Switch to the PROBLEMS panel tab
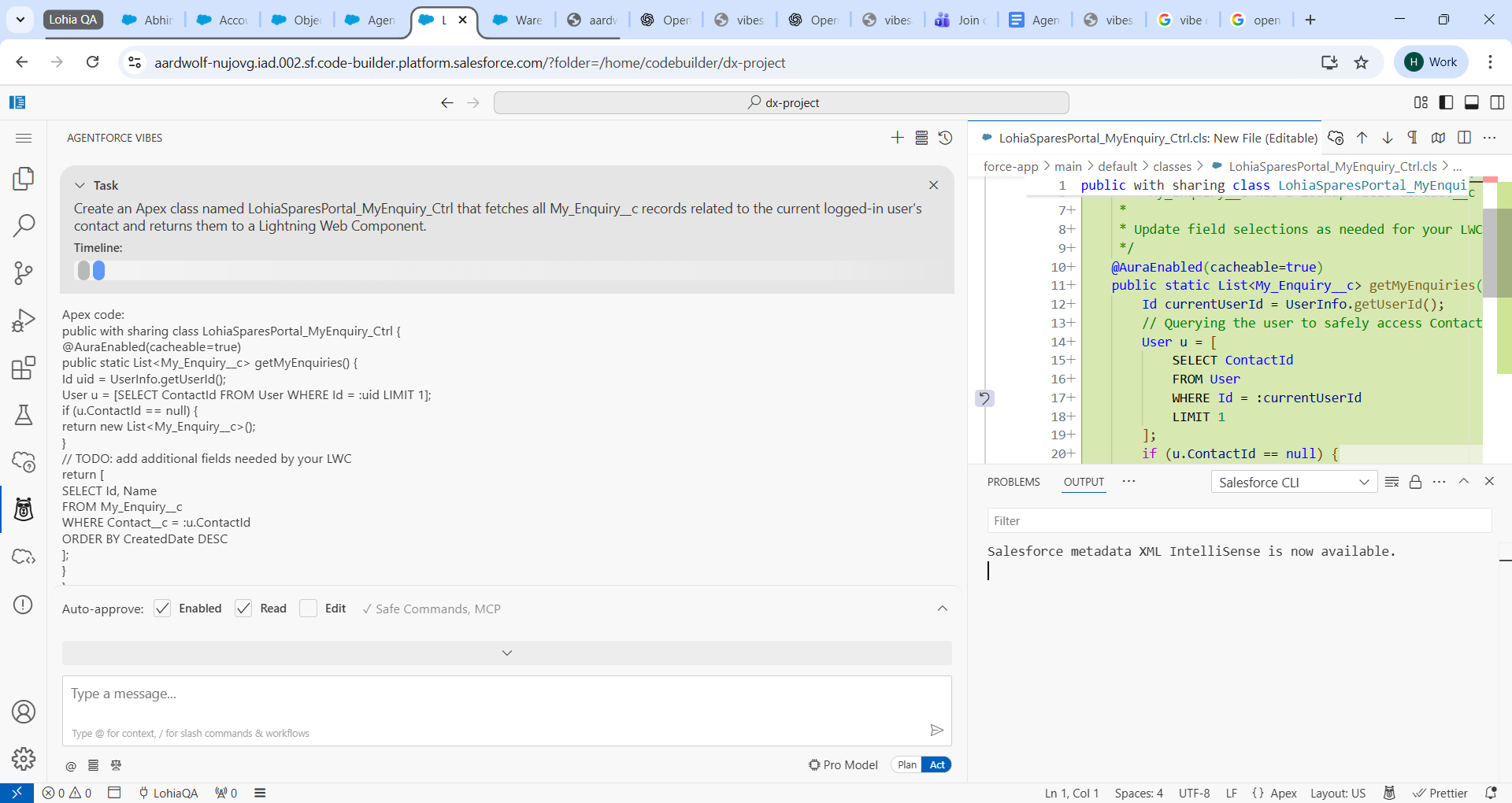The height and width of the screenshot is (803, 1512). [x=1014, y=482]
